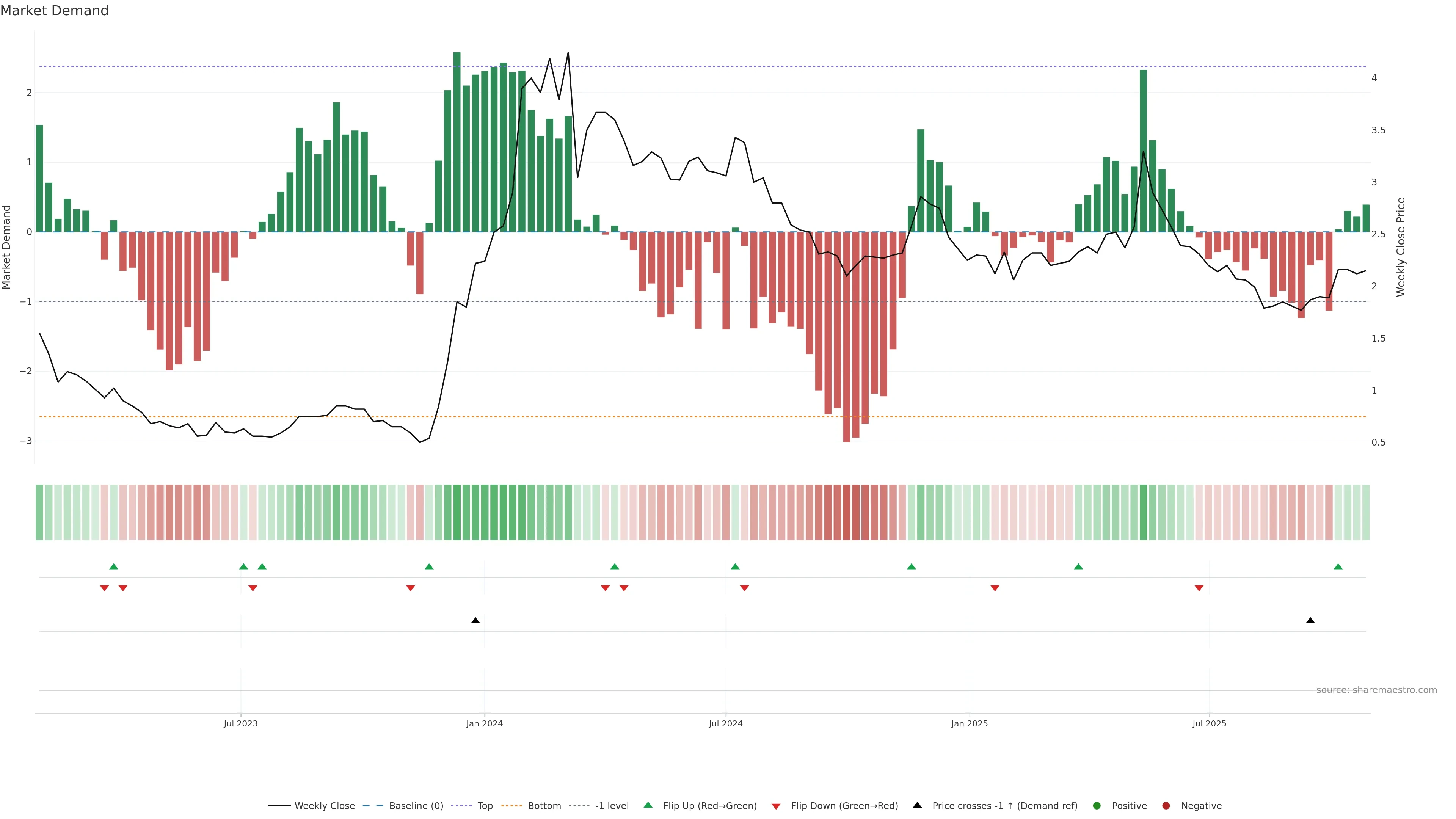Click the Flip Up green triangle legend icon
The height and width of the screenshot is (819, 1456).
[648, 805]
